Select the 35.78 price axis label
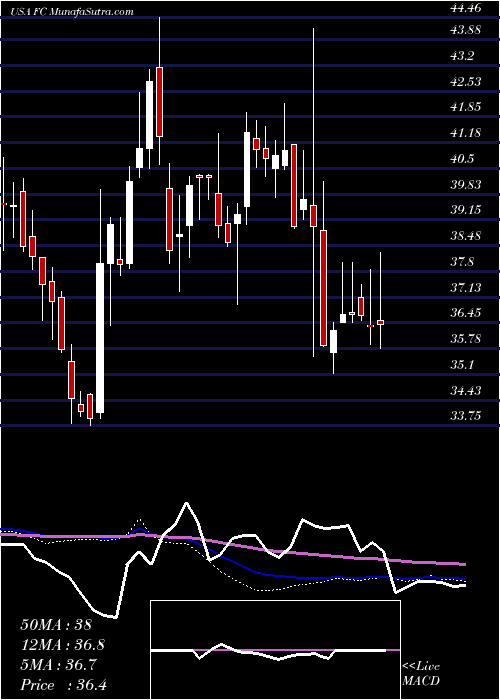The height and width of the screenshot is (700, 500). pyautogui.click(x=467, y=339)
